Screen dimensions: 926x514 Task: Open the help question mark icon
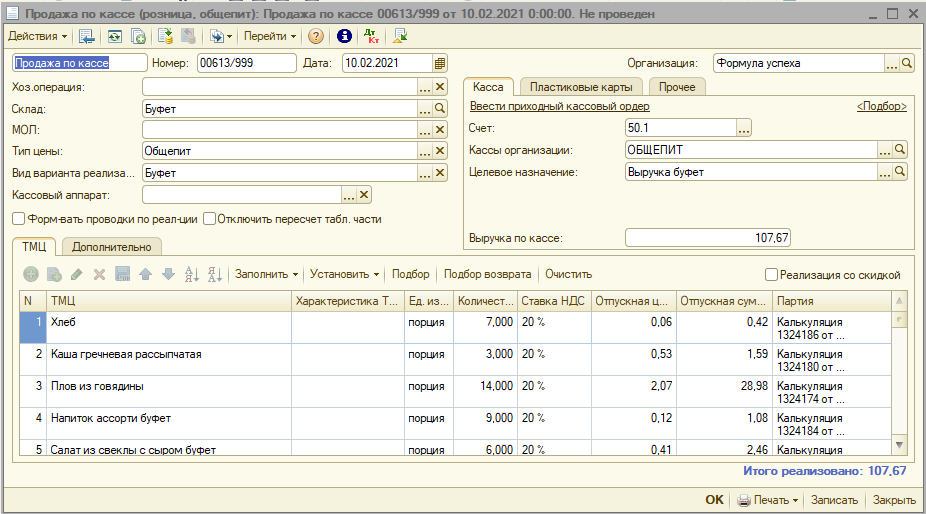(316, 36)
